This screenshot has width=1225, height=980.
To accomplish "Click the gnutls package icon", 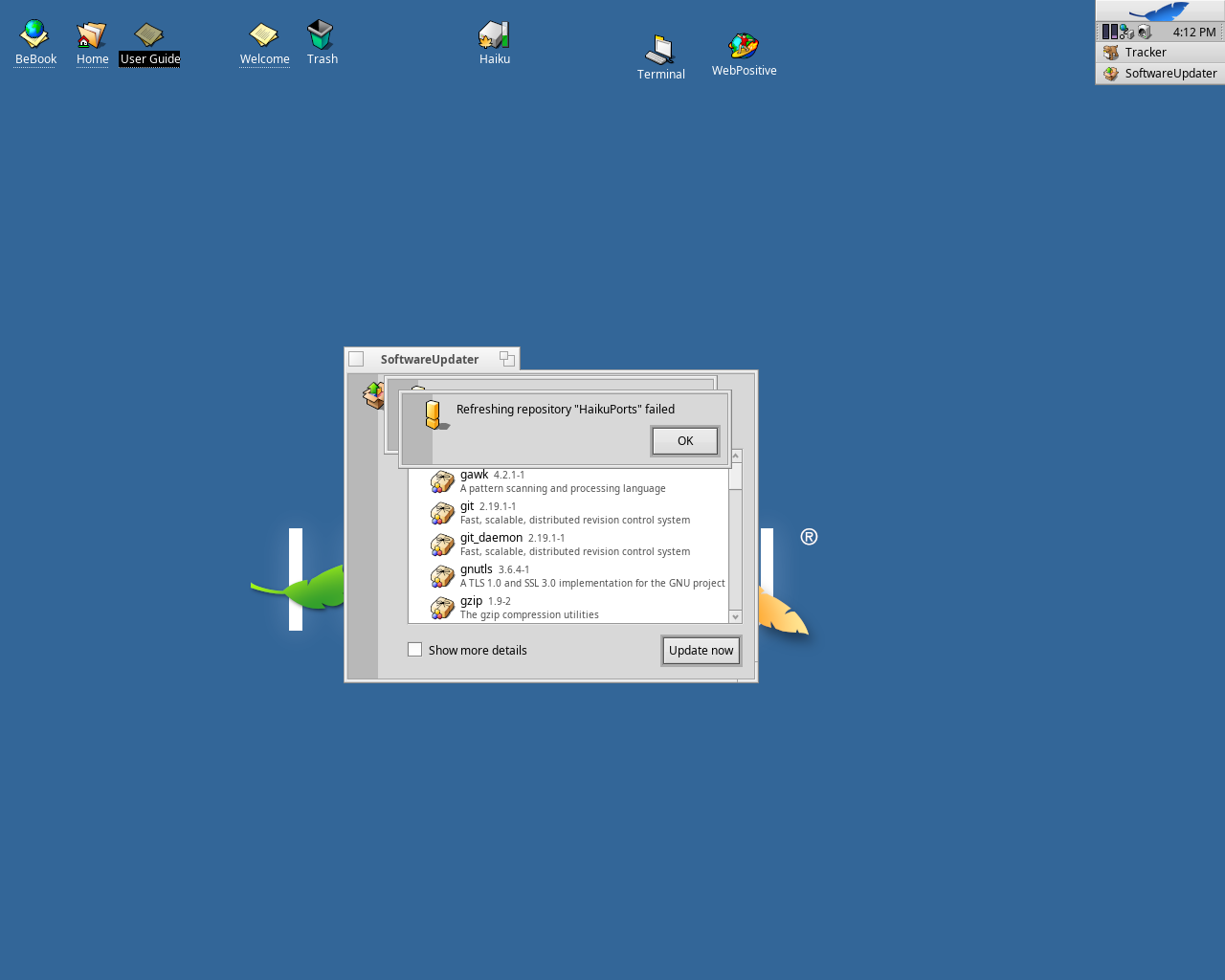I will click(442, 576).
